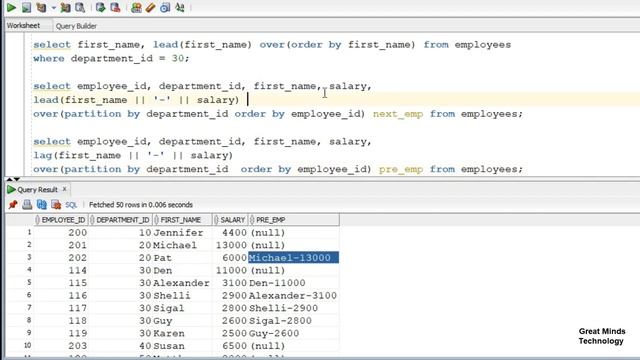
Task: Click employee ID 114 cell
Action: click(61, 270)
